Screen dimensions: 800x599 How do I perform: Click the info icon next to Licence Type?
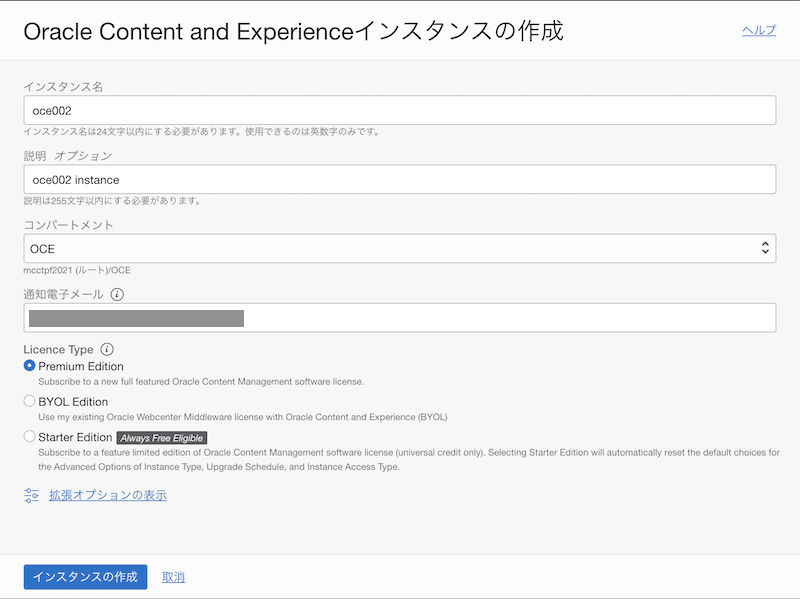[x=107, y=350]
